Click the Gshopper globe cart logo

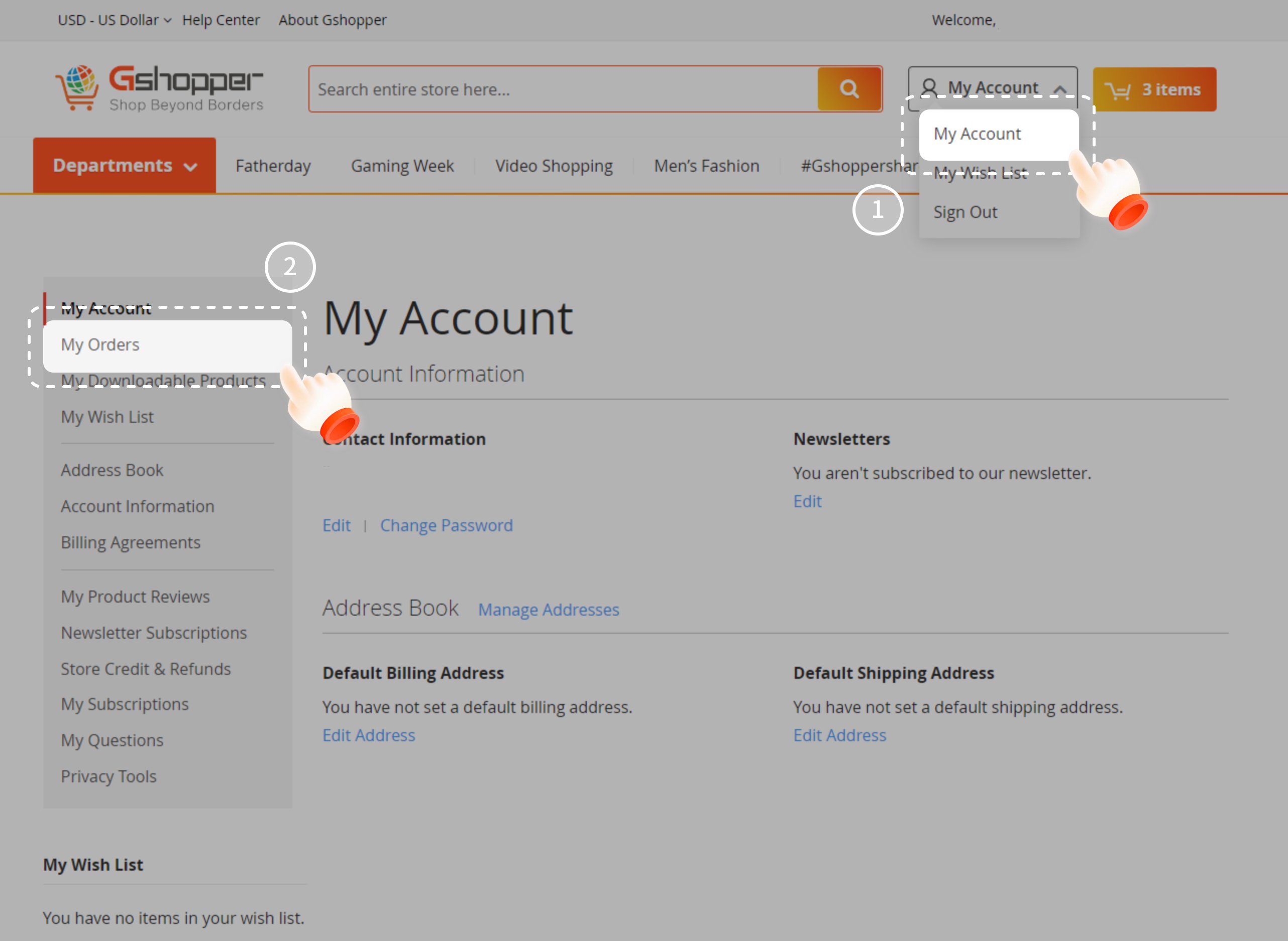coord(77,87)
